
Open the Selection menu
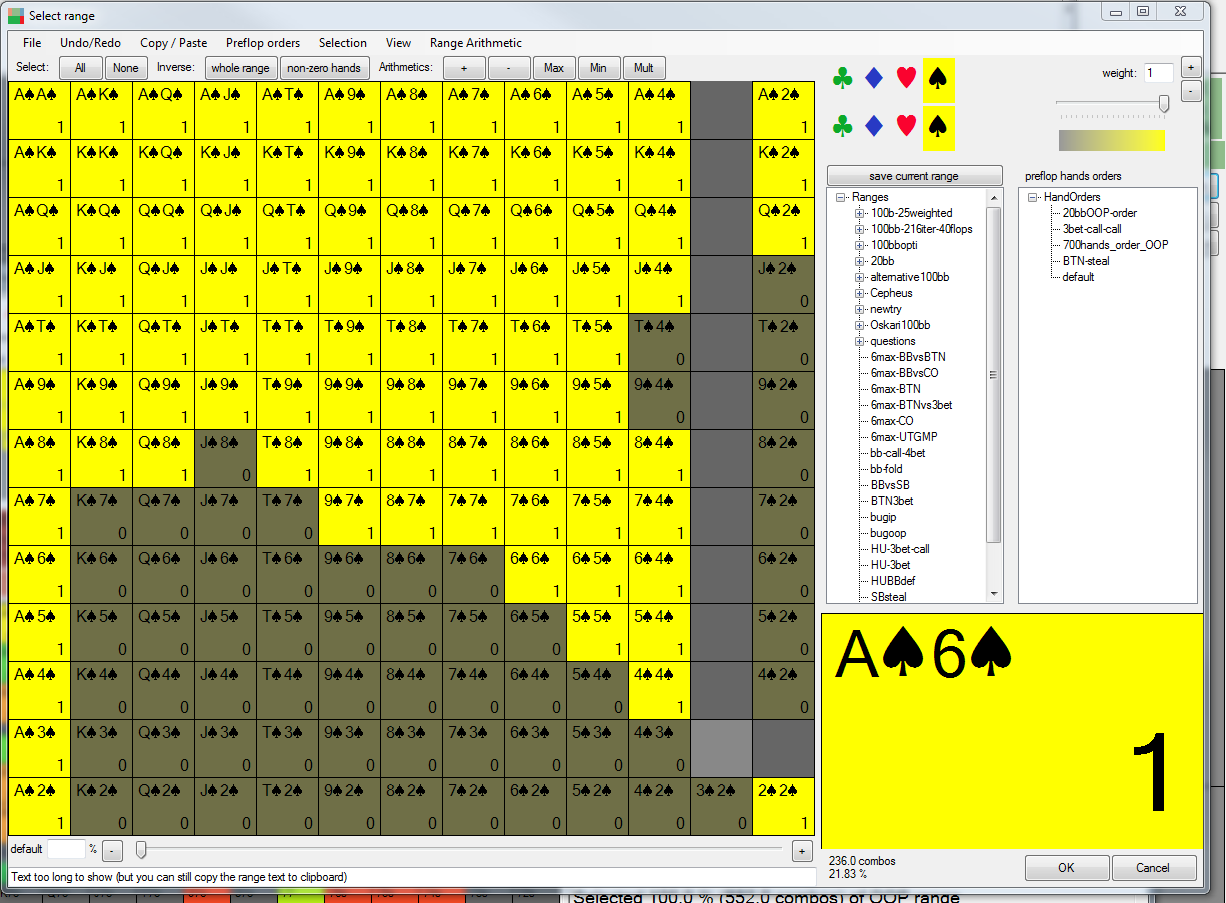click(343, 43)
